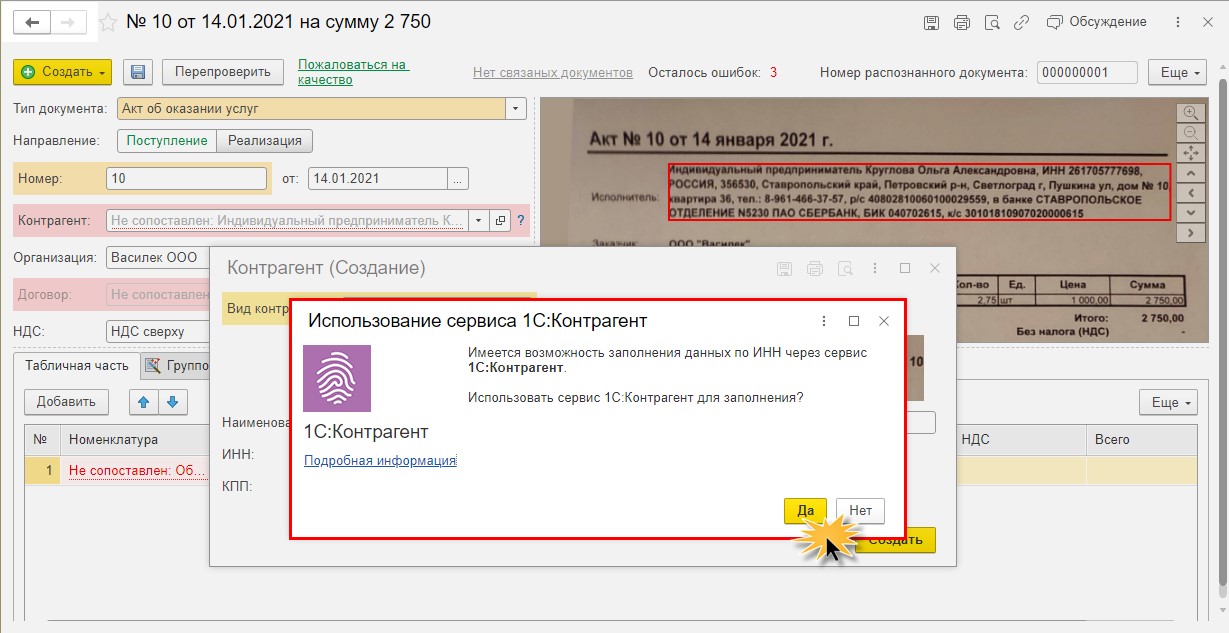Select the Поступление direction toggle
Image resolution: width=1229 pixels, height=633 pixels.
[167, 141]
